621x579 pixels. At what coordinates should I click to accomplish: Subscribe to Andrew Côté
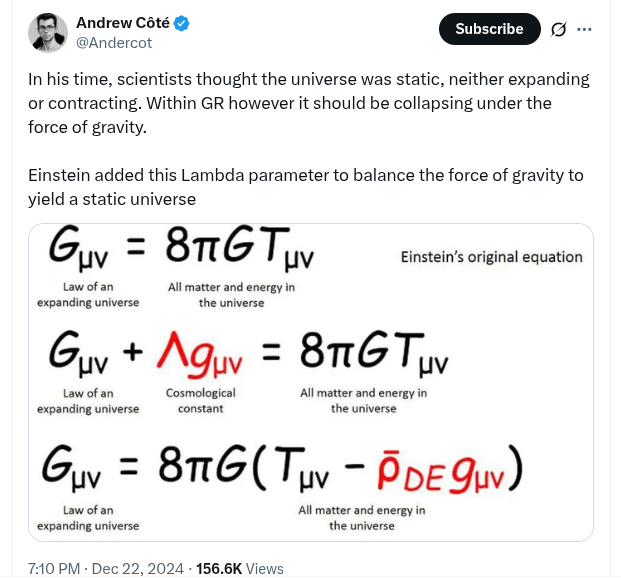click(x=490, y=29)
